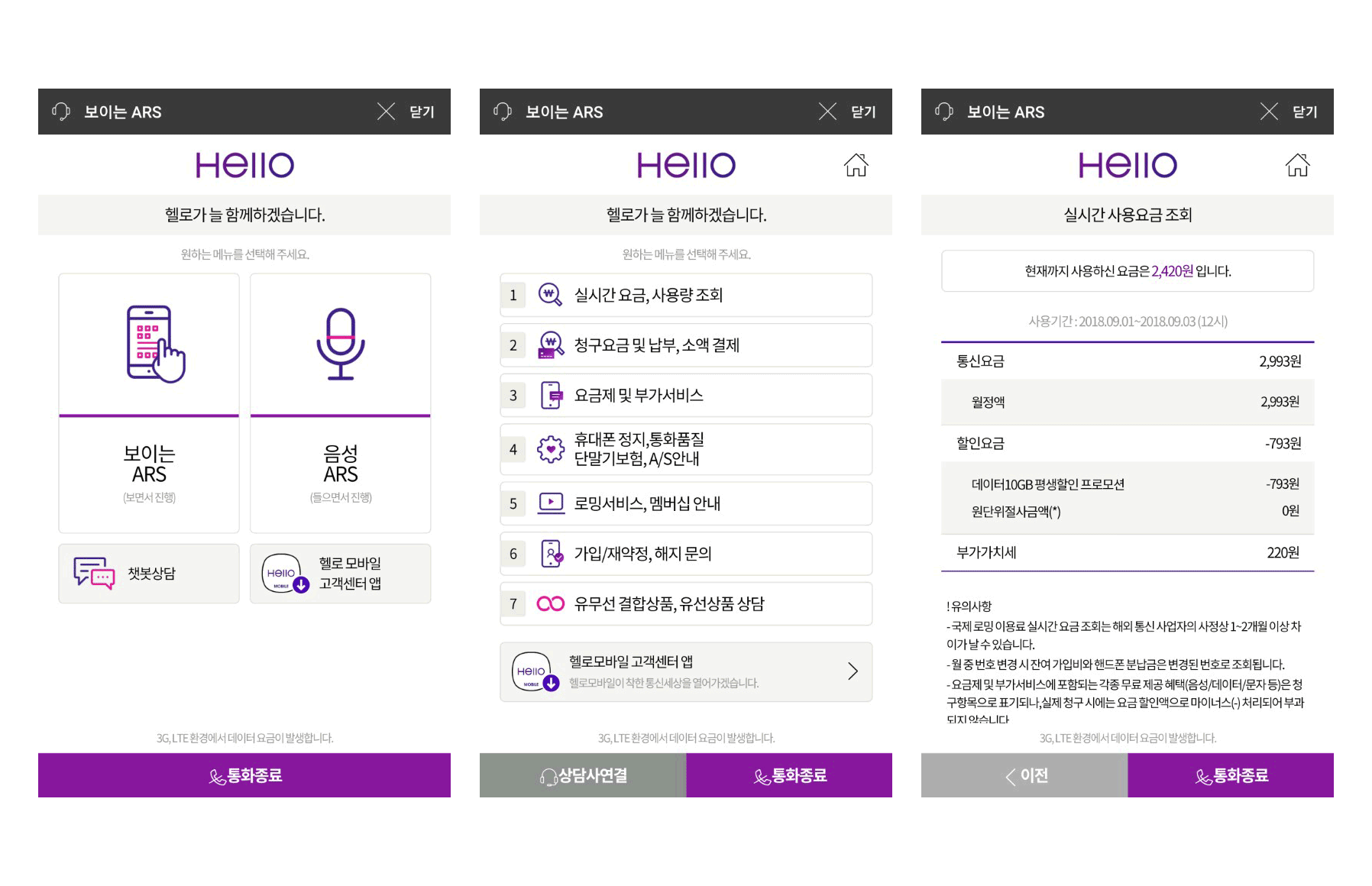
Task: Click the headset icon in second screen header
Action: pos(503,112)
